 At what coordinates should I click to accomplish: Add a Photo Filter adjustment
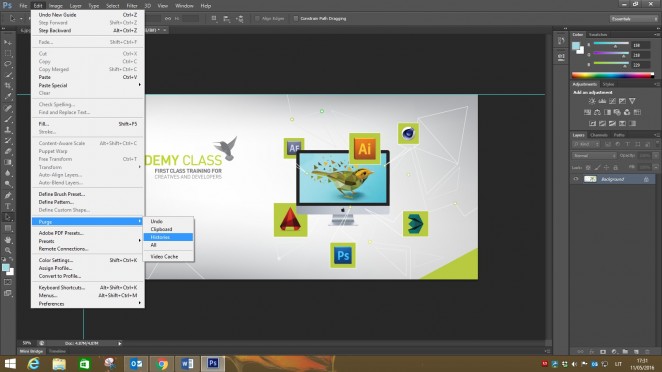click(617, 112)
